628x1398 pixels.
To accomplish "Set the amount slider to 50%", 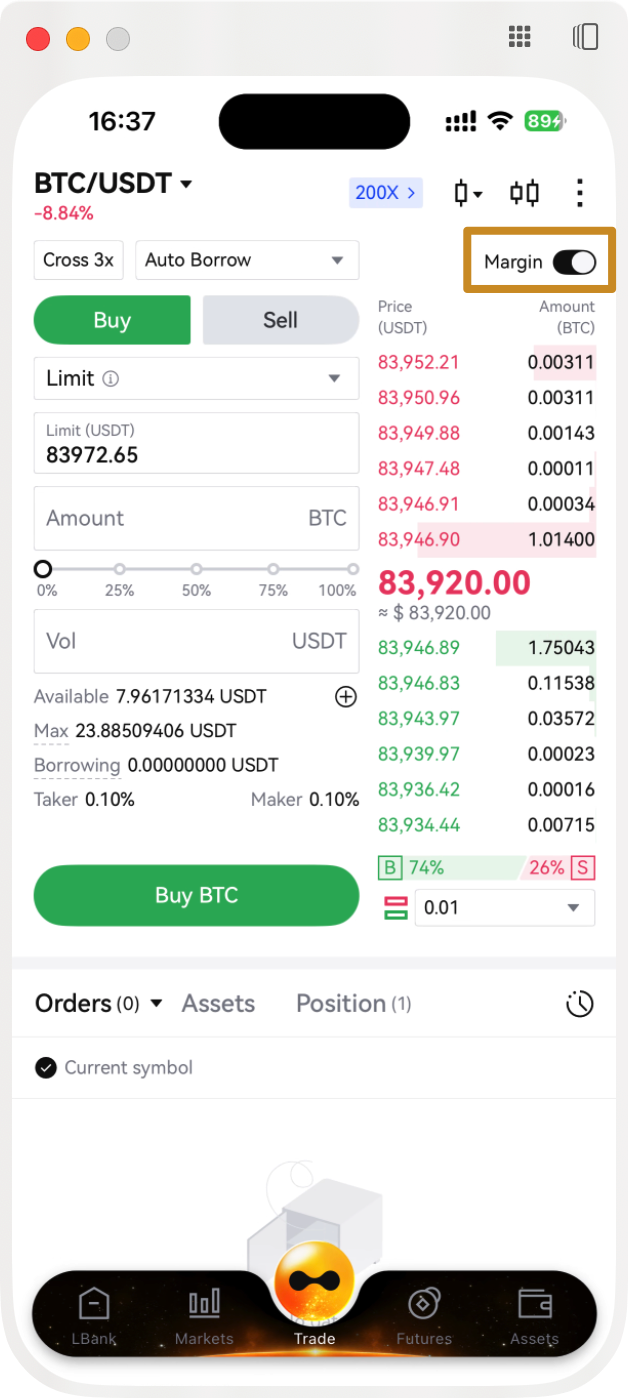I will [196, 569].
